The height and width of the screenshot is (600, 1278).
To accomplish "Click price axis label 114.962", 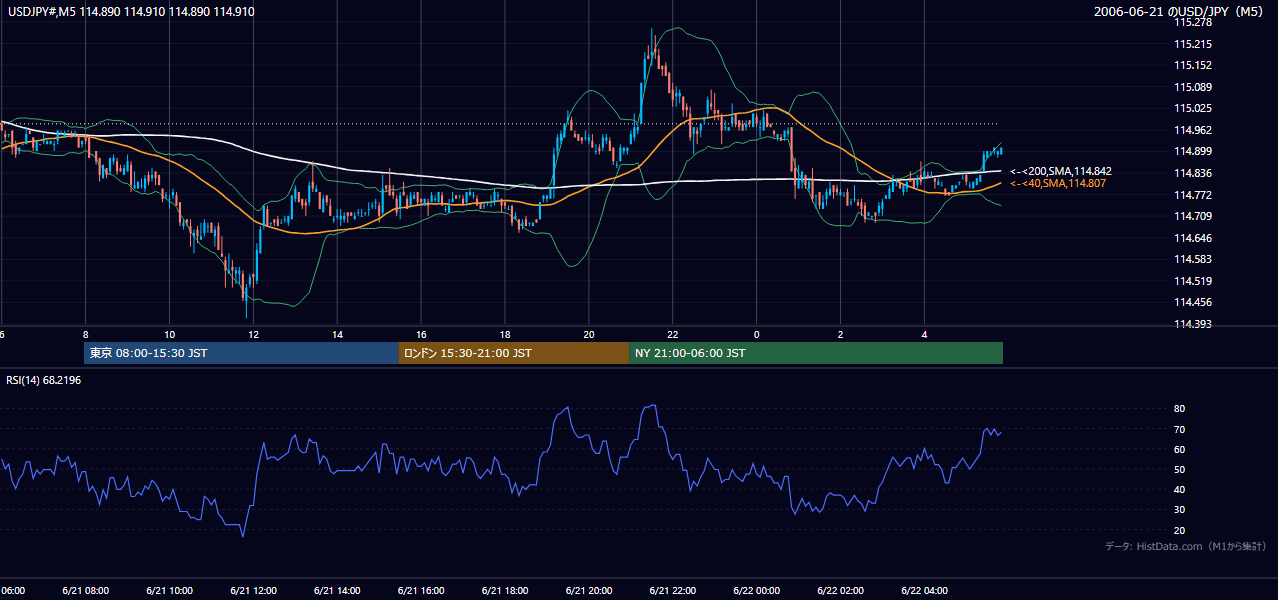I will click(x=1193, y=130).
